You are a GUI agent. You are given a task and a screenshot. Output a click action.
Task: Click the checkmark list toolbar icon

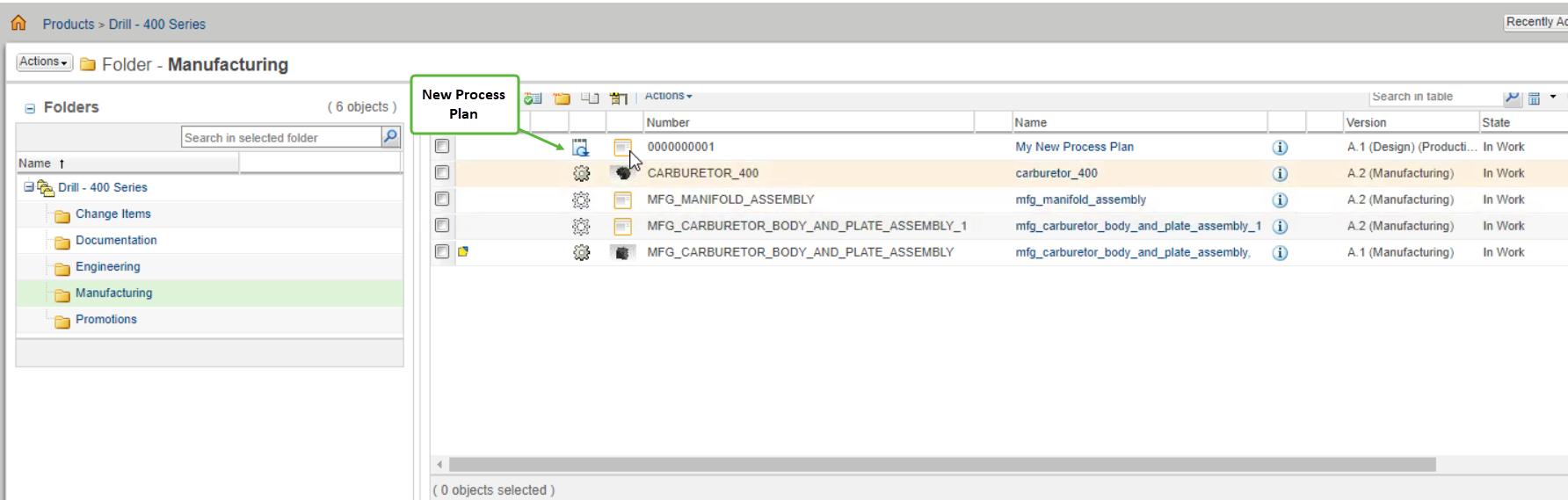click(533, 98)
